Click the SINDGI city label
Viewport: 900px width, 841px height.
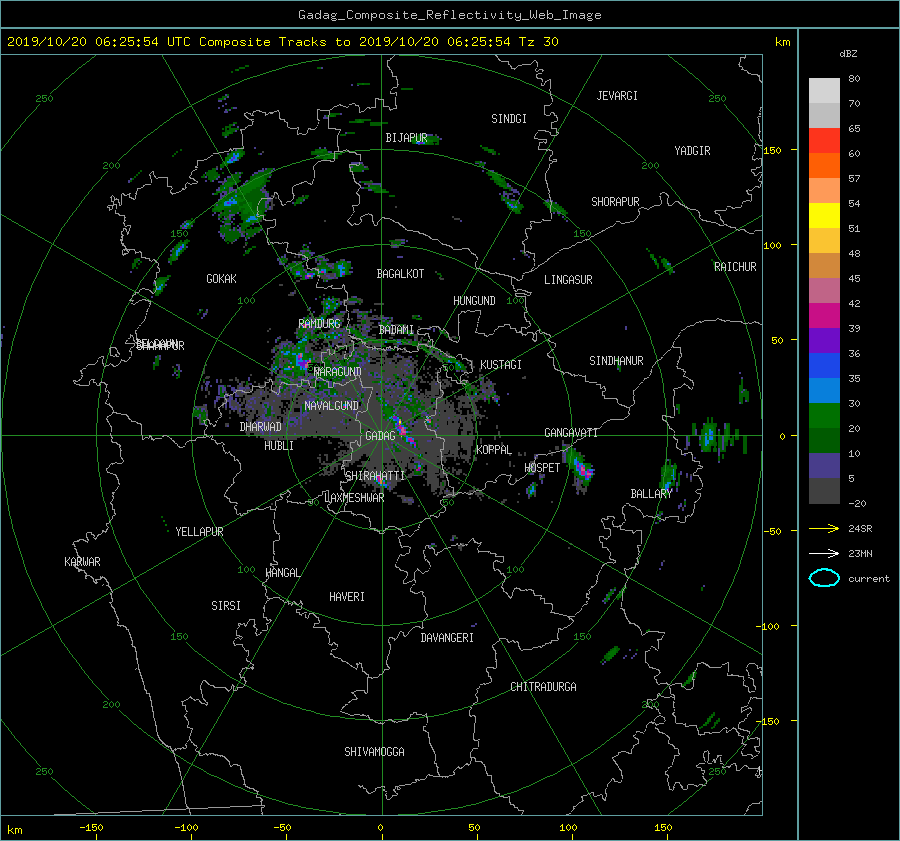(509, 119)
